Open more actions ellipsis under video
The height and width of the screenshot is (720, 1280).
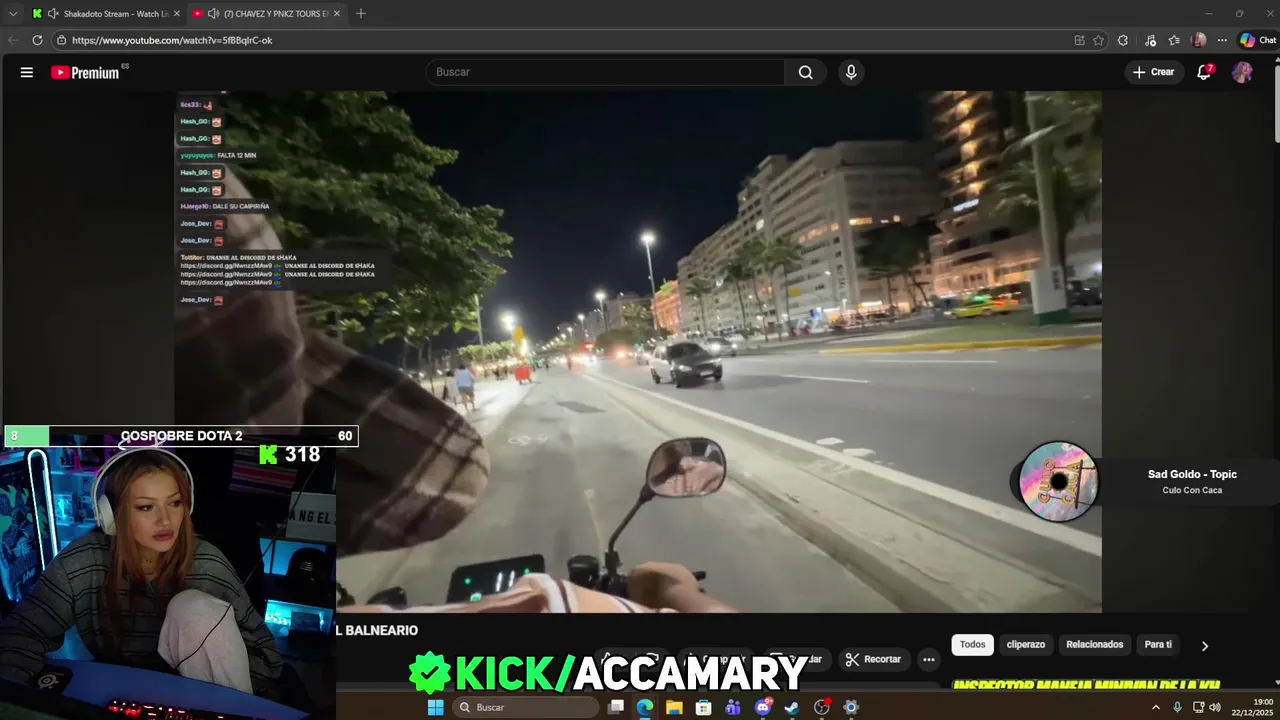click(x=929, y=659)
